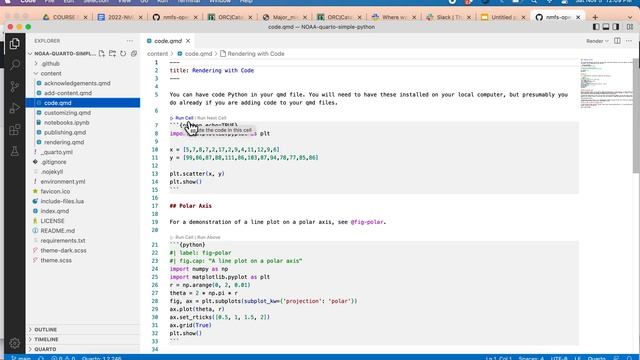Click the main git branch status item
The width and height of the screenshot is (640, 360).
[x=21, y=358]
